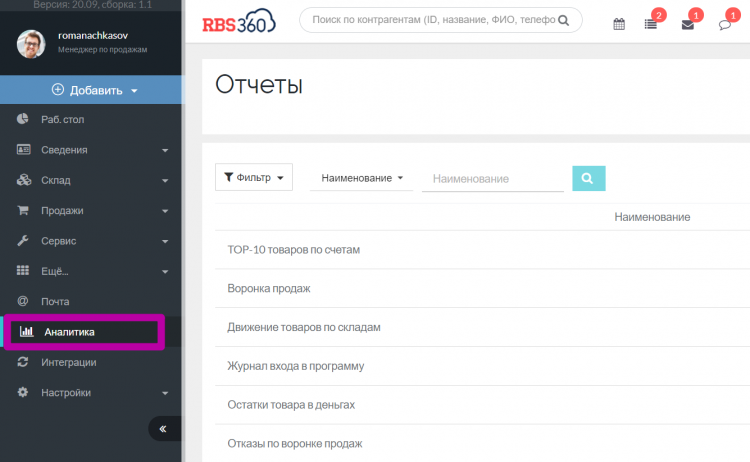Viewport: 750px width, 462px height.
Task: Open the task list icon with badge 2
Action: pyautogui.click(x=651, y=24)
